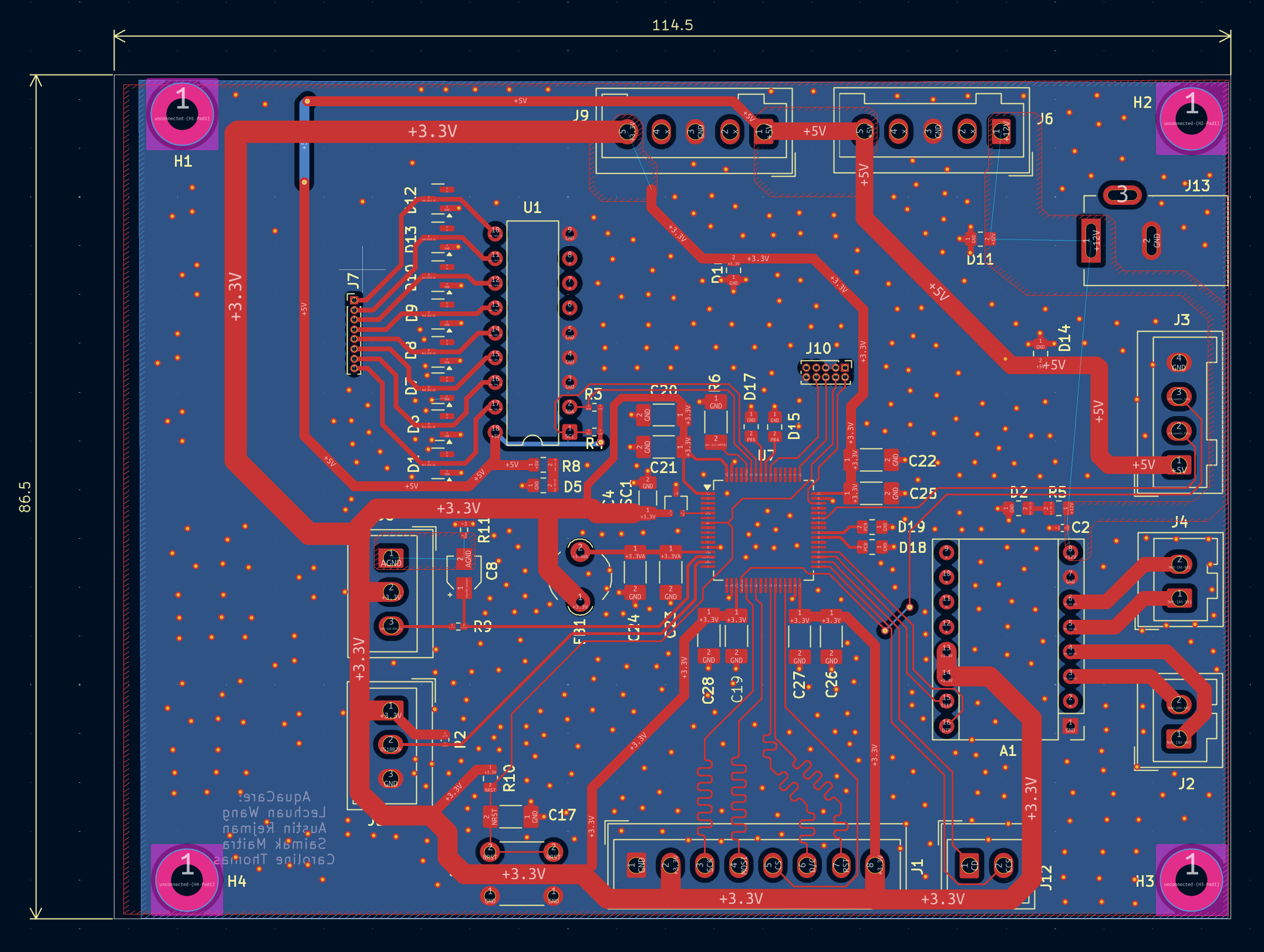Select the H2 mounting hole in the top-right corner
The width and height of the screenshot is (1264, 952).
[1191, 119]
